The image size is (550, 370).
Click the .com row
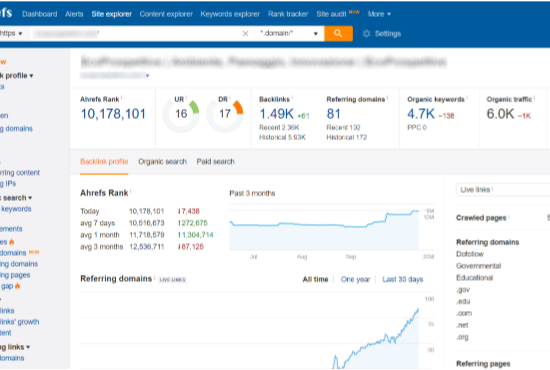pyautogui.click(x=464, y=313)
